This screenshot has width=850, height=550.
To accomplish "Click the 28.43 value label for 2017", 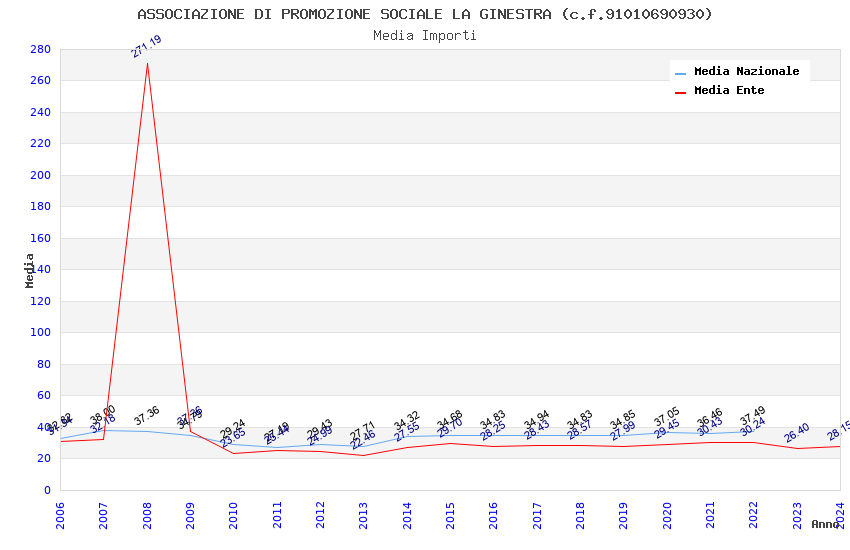I will (x=537, y=430).
